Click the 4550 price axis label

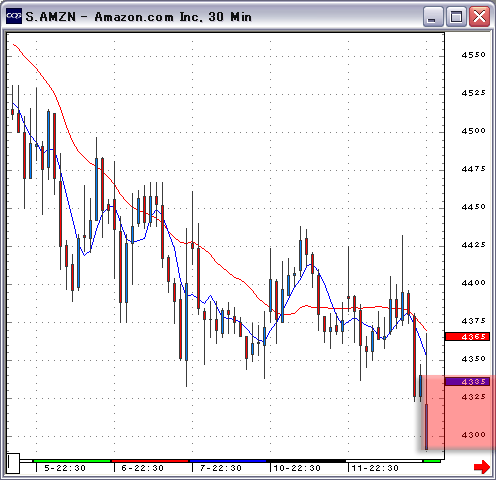(473, 55)
